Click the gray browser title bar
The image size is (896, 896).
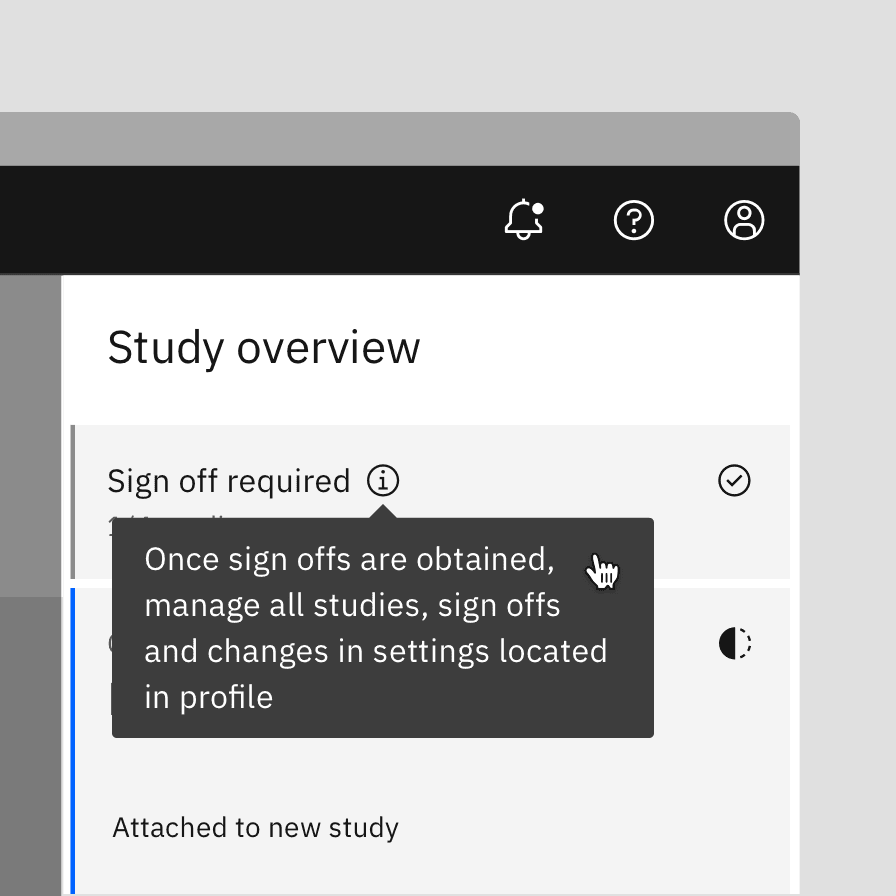400,139
